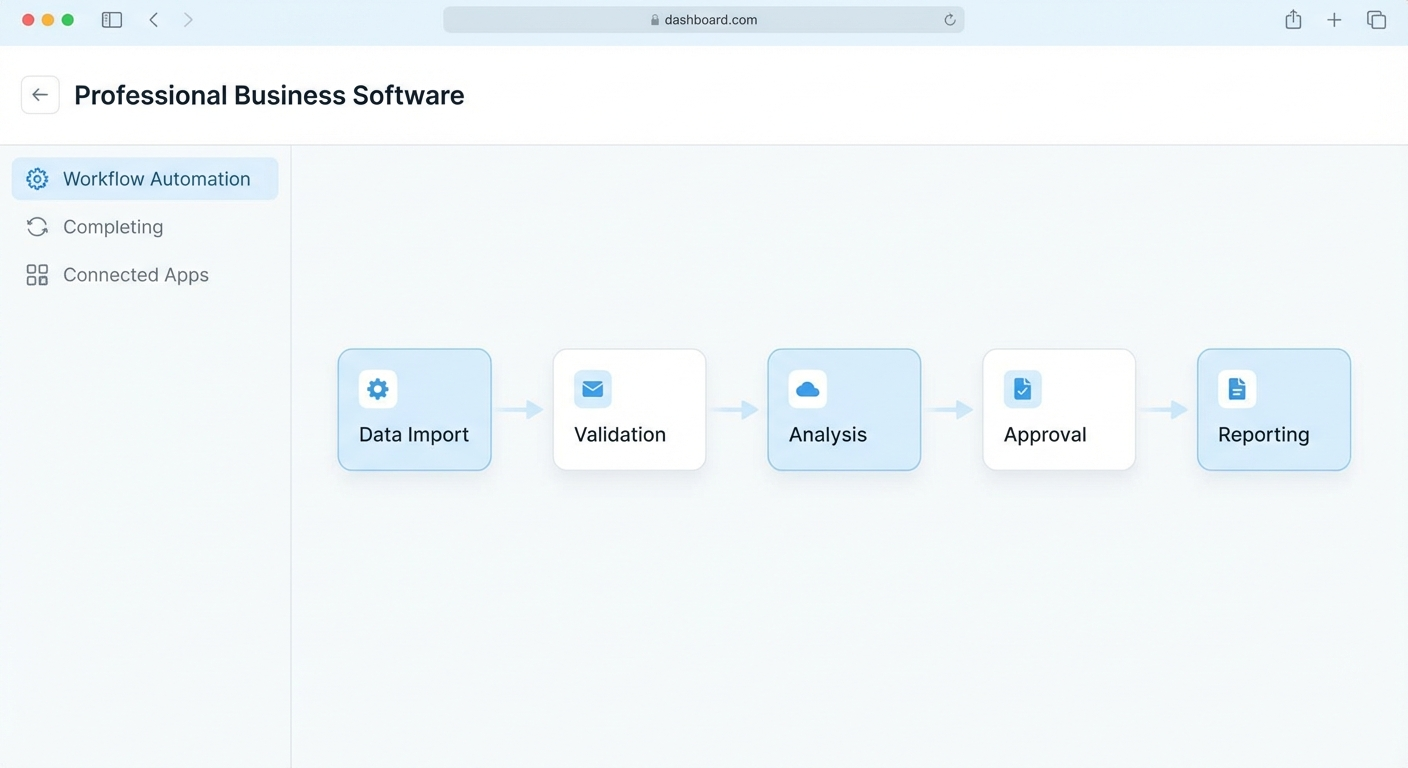Open the Connected Apps section

[135, 274]
